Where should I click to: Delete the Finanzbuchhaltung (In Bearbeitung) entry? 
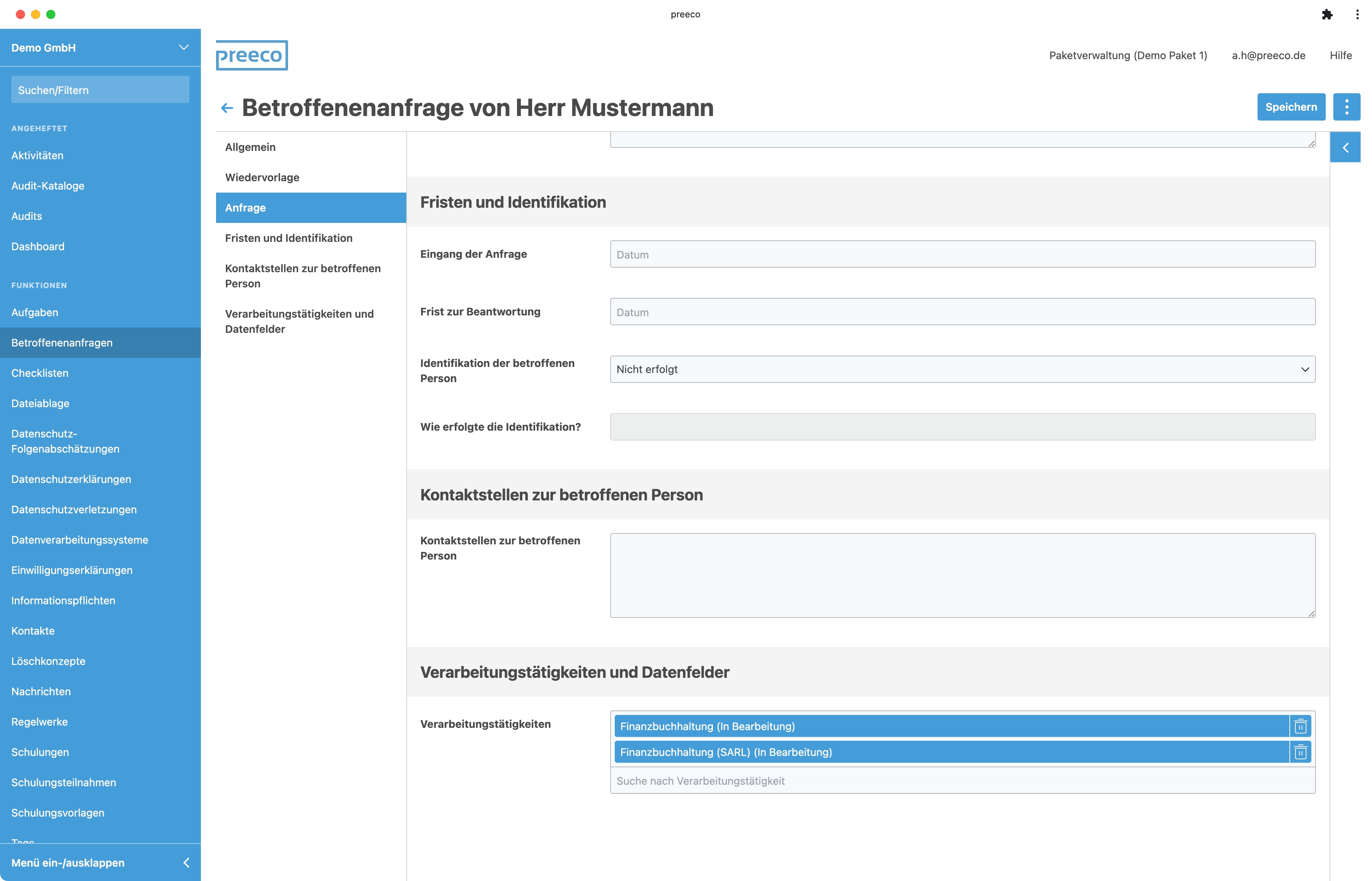pos(1300,726)
